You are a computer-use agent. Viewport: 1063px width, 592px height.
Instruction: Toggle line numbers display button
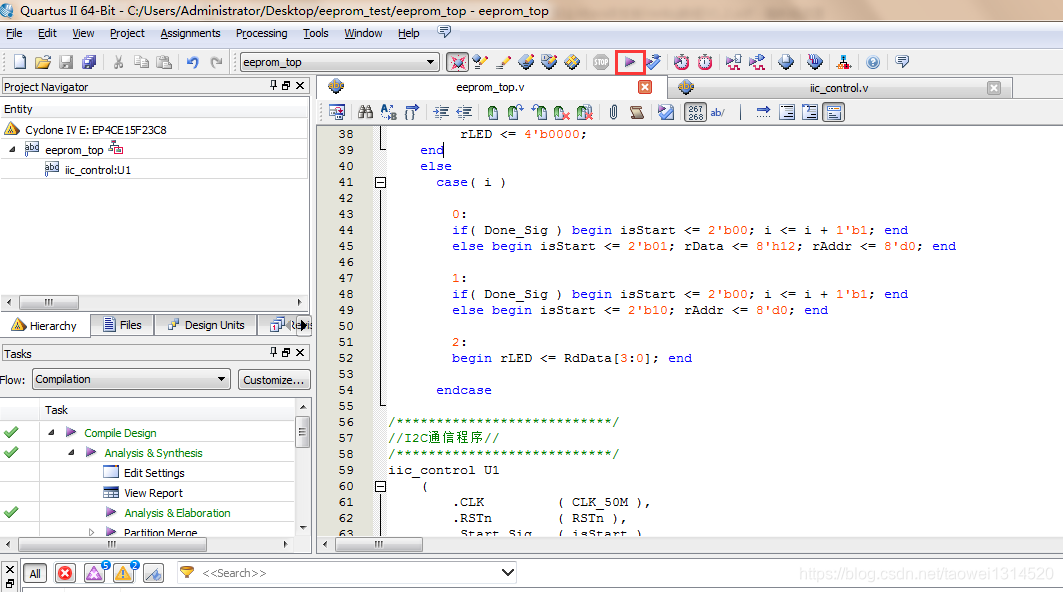pyautogui.click(x=696, y=113)
